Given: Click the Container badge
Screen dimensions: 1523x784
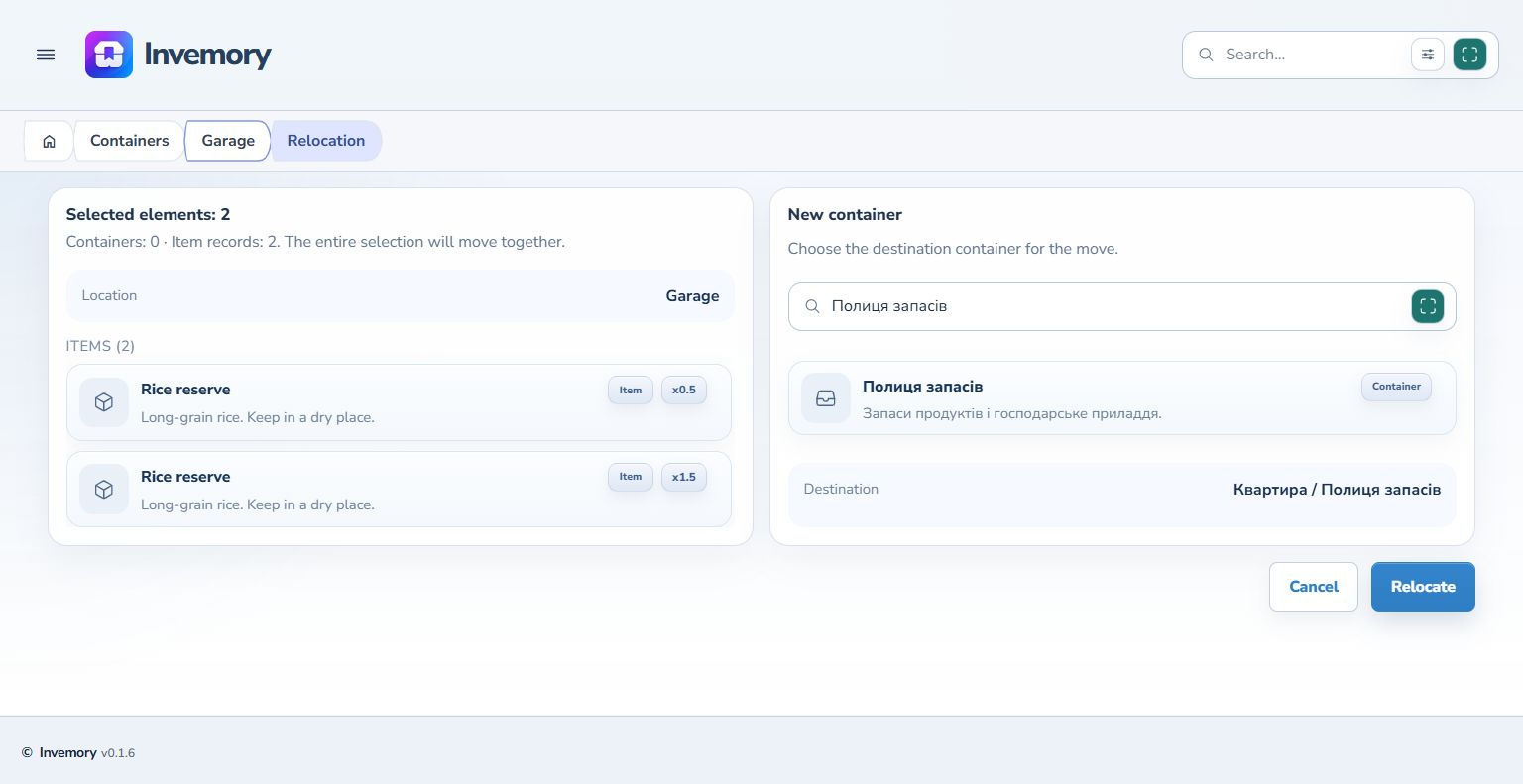Looking at the screenshot, I should 1396,387.
